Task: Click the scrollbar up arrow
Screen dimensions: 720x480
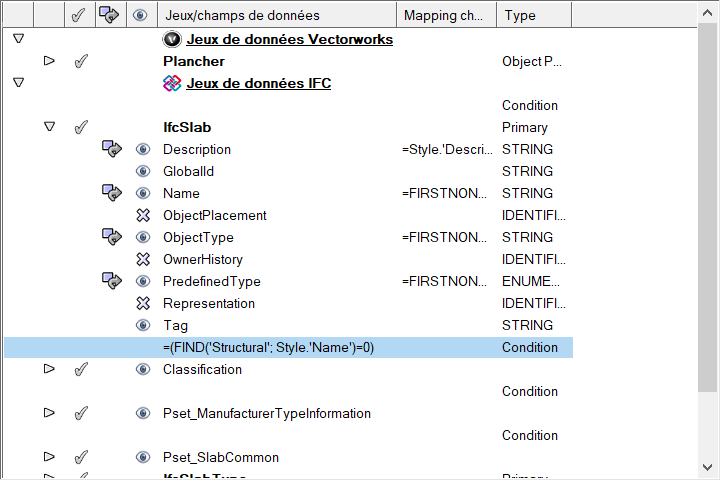Action: pos(708,13)
